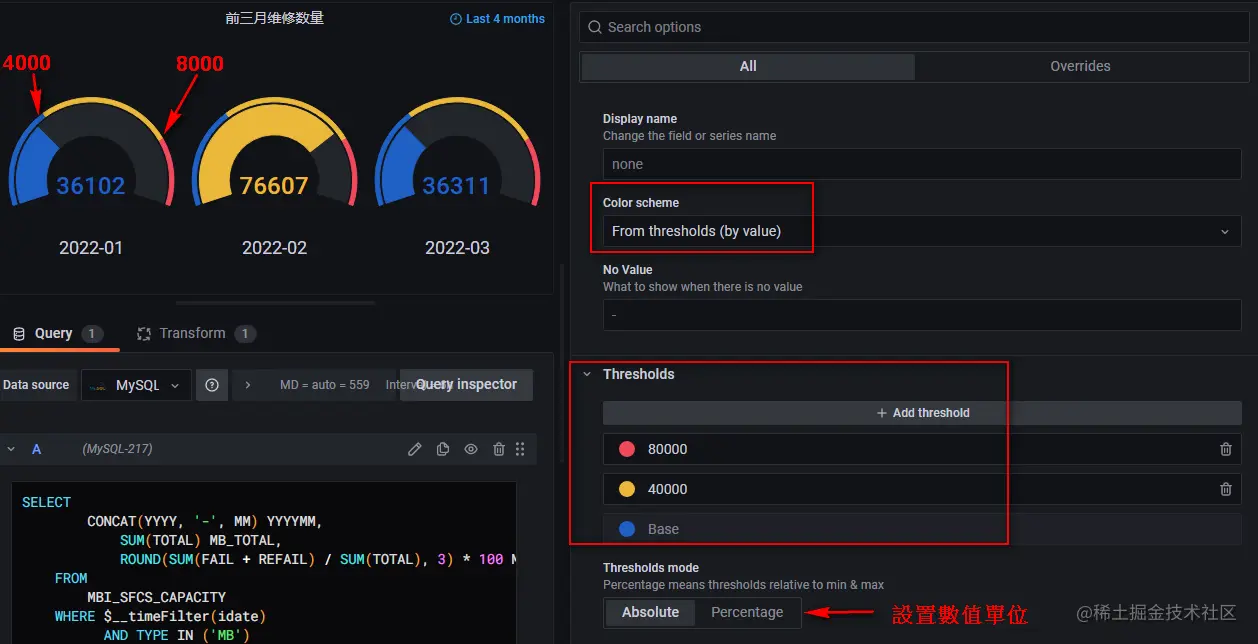Open the MySQL data source dropdown
The height and width of the screenshot is (644, 1258).
[137, 385]
